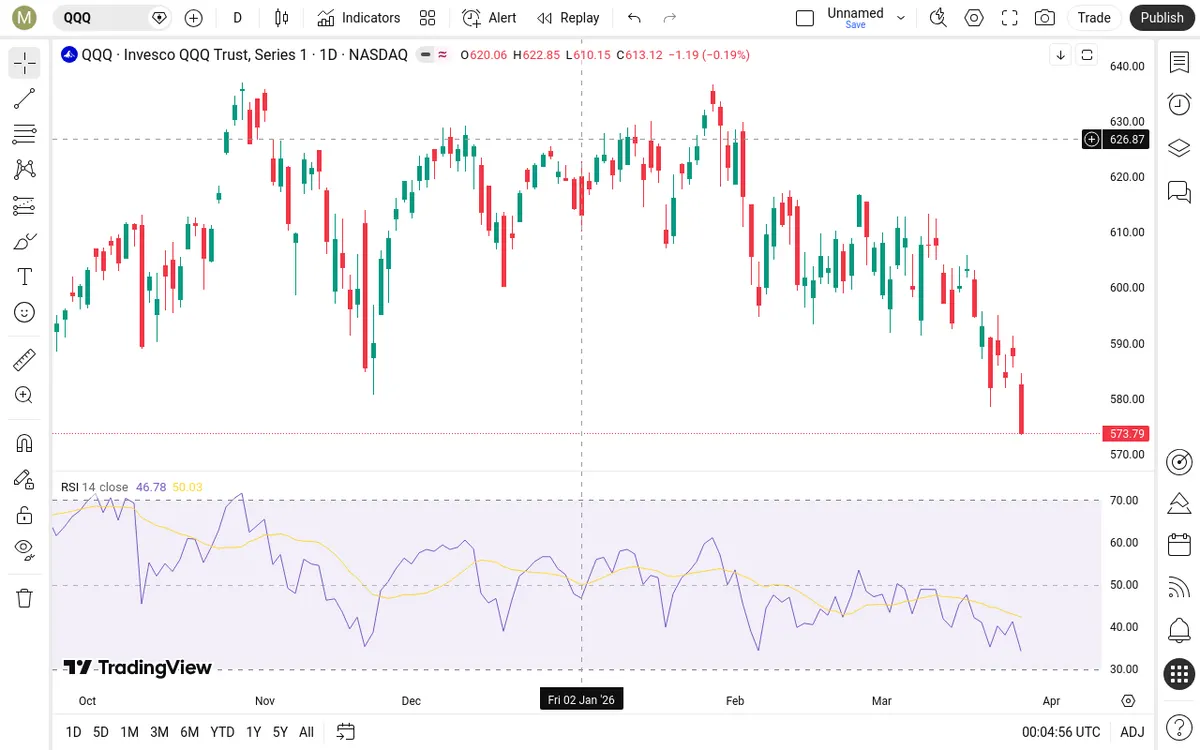This screenshot has width=1200, height=750.
Task: Open the news feed icon
Action: click(x=1179, y=588)
